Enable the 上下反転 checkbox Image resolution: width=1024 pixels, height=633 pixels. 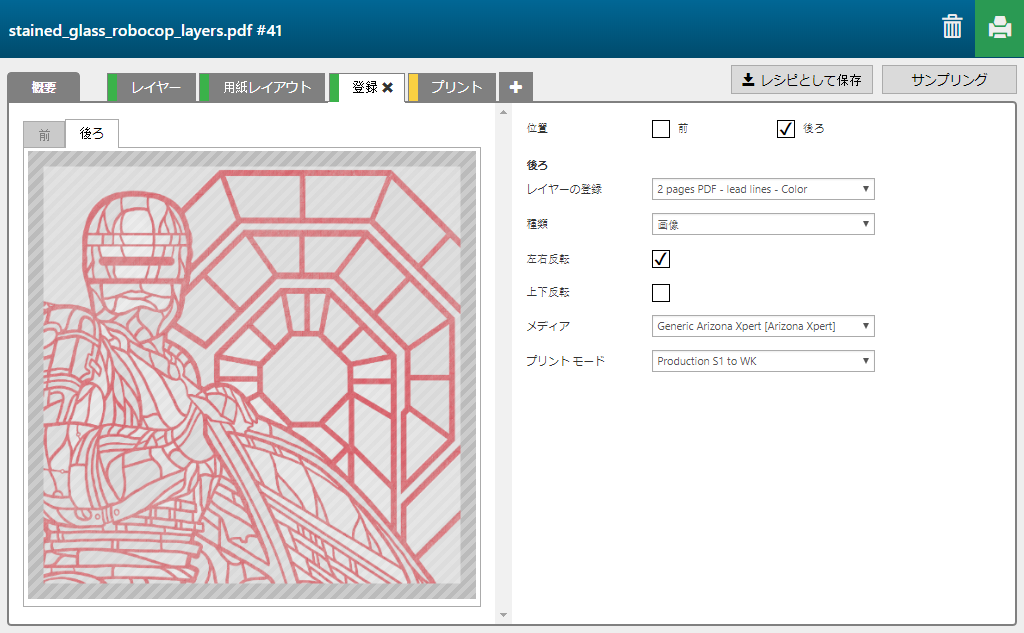661,293
